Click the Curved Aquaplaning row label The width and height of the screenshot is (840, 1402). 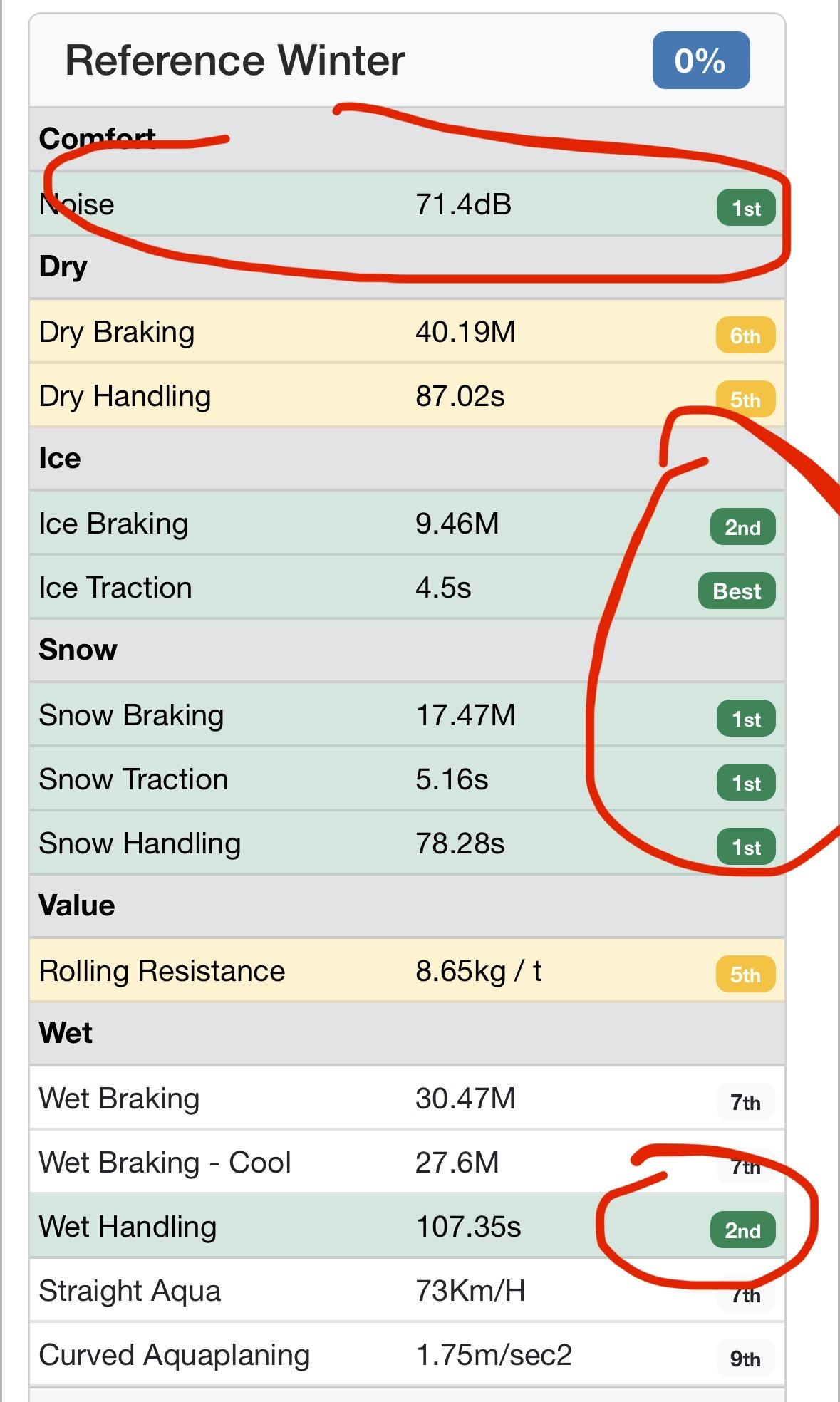tap(174, 1355)
